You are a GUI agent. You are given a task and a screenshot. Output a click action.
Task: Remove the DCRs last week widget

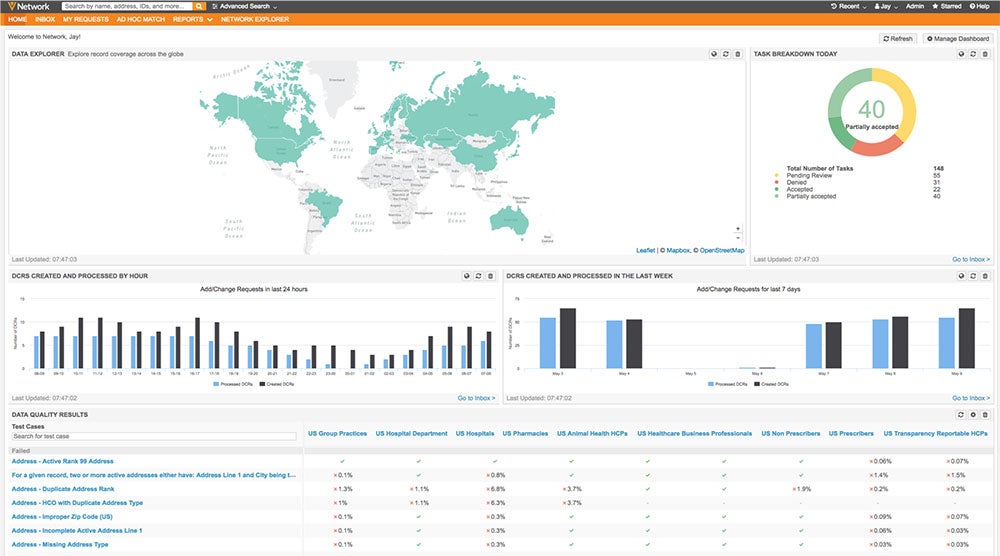click(984, 276)
